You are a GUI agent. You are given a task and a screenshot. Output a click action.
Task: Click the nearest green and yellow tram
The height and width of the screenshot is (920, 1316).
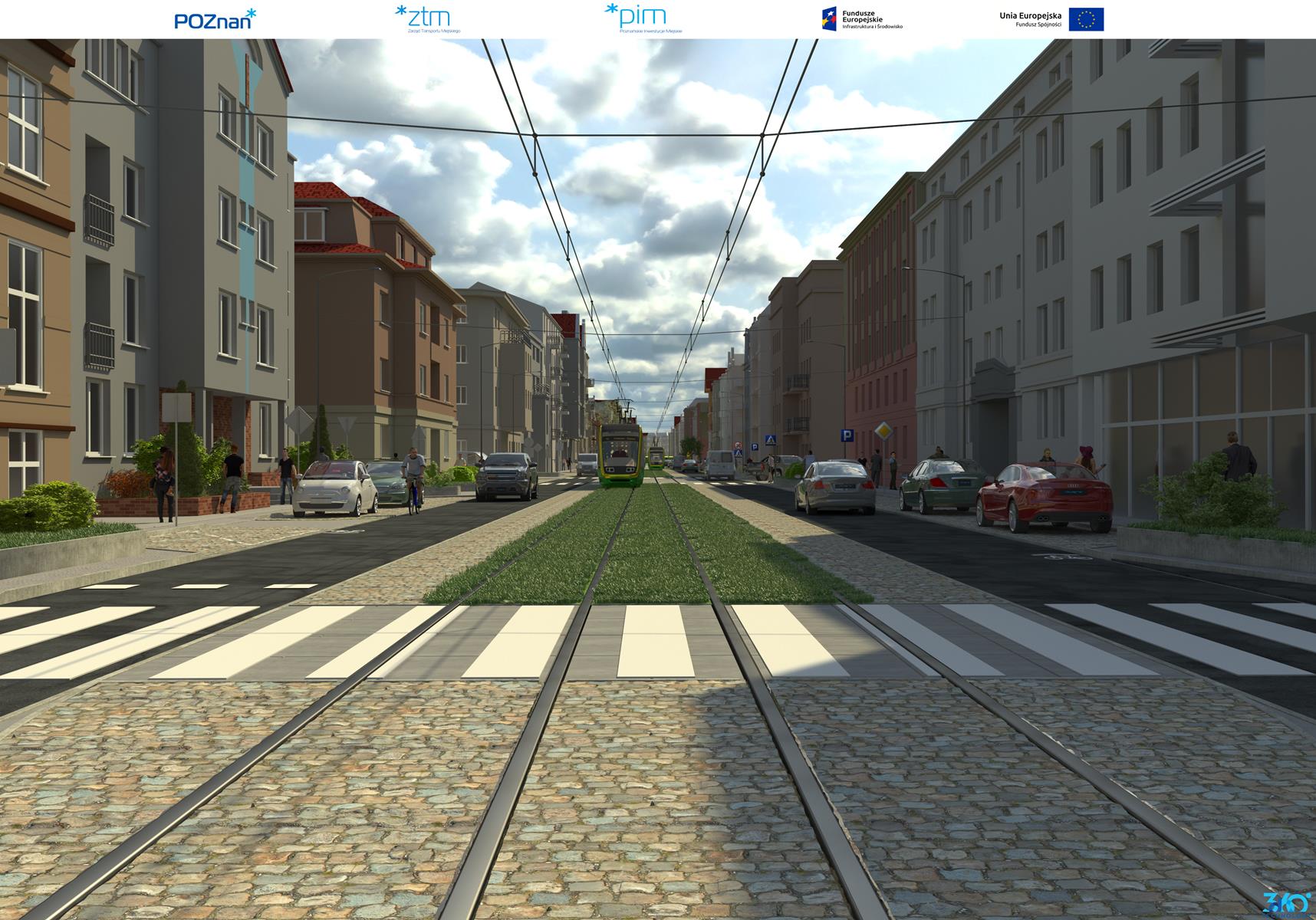click(x=620, y=454)
